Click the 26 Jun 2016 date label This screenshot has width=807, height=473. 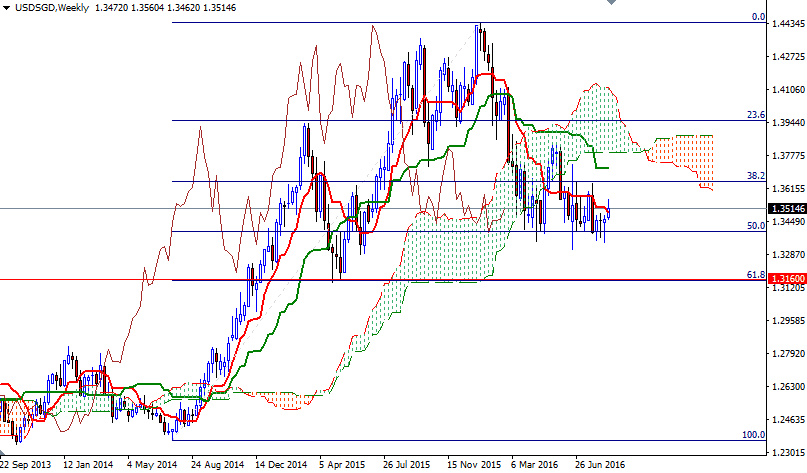(x=600, y=465)
